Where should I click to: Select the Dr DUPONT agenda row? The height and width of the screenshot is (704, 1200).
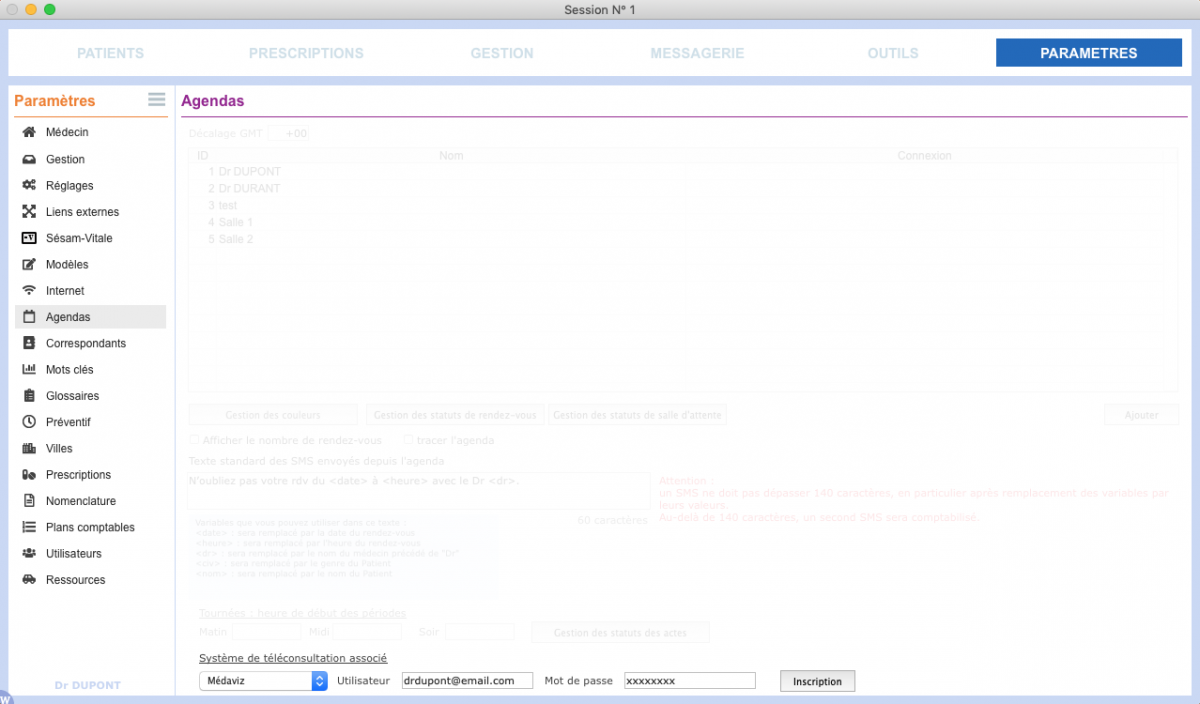678,171
